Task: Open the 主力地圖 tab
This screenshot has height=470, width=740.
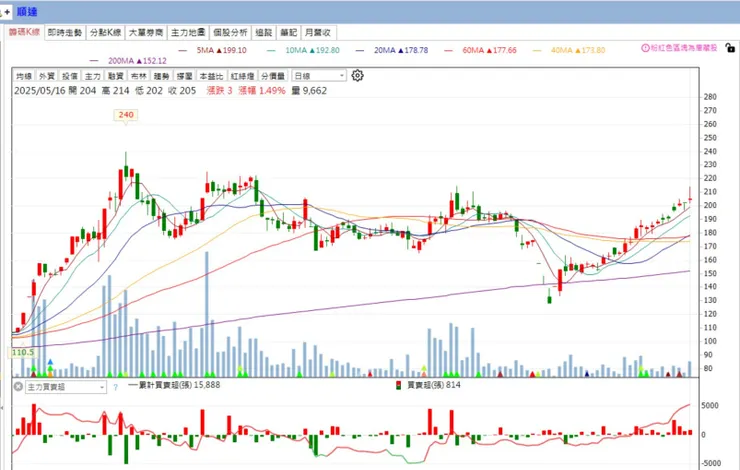Action: [x=188, y=32]
